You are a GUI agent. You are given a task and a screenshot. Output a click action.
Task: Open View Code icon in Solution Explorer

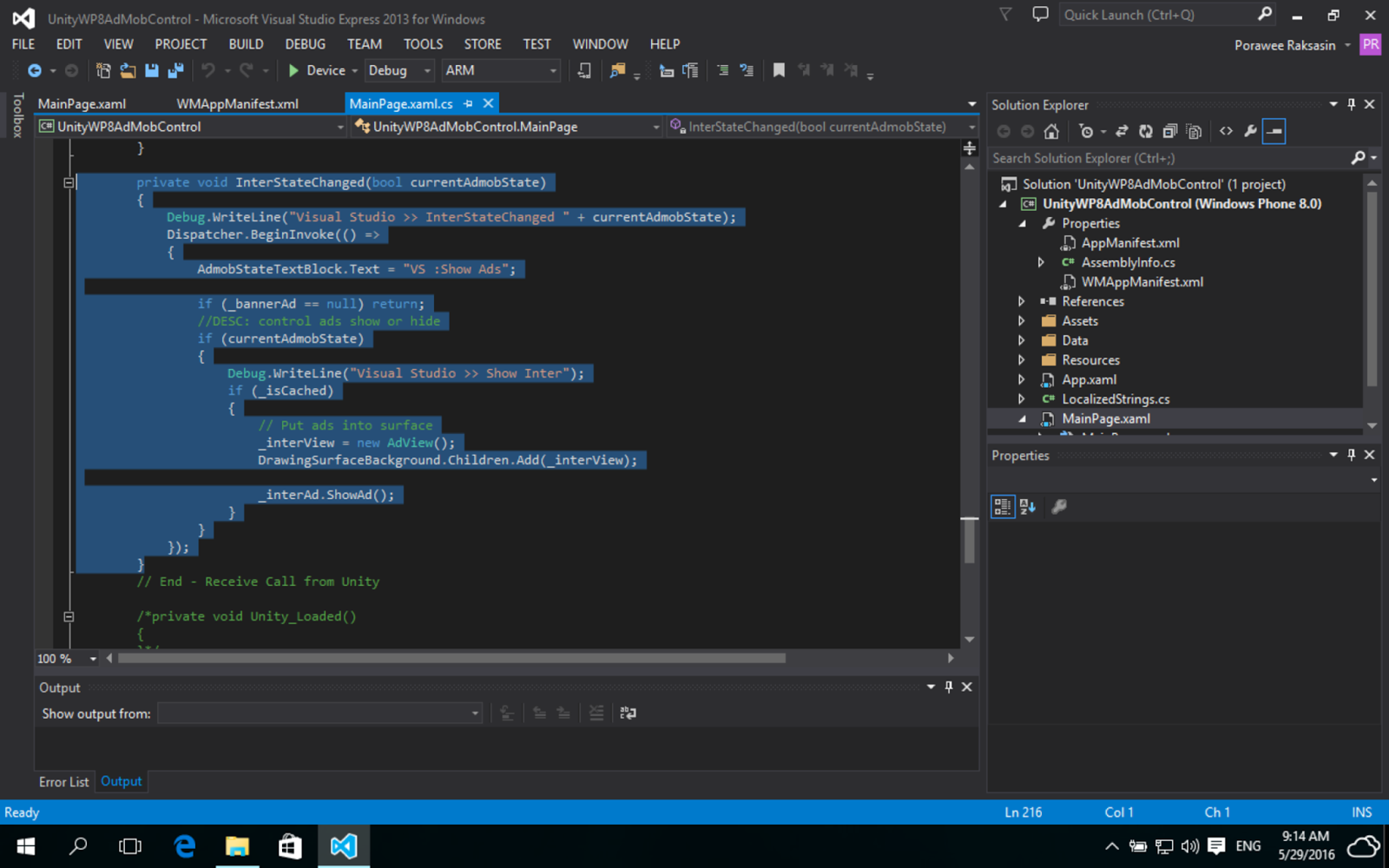tap(1226, 131)
